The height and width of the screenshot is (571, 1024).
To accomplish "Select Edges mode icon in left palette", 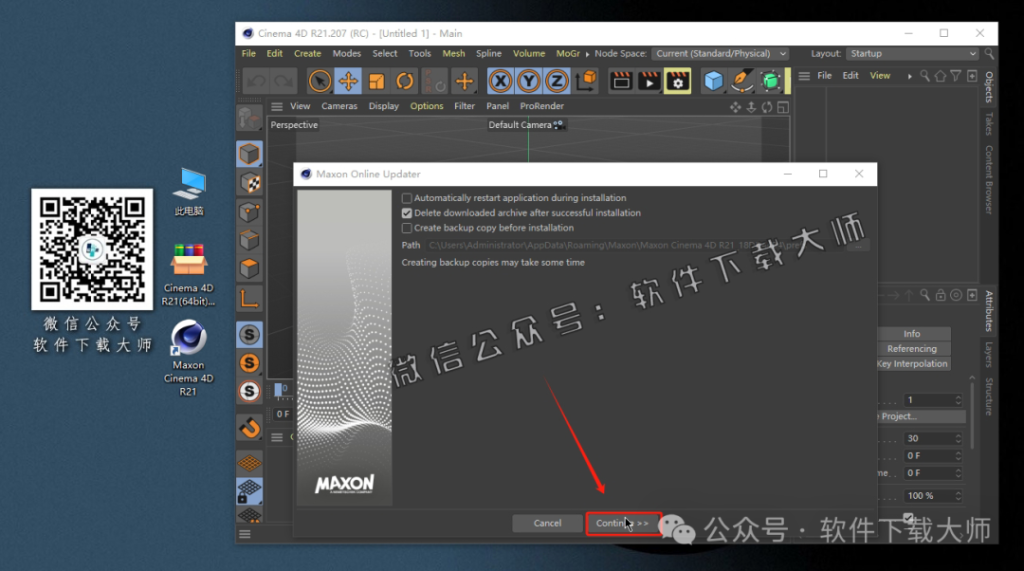I will click(x=249, y=240).
